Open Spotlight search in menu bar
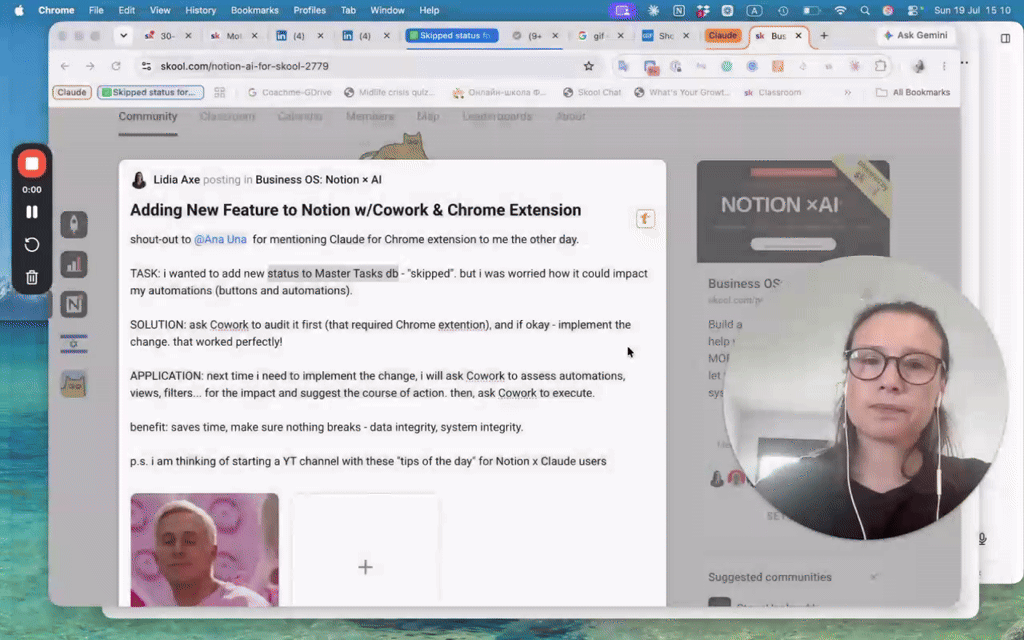The image size is (1024, 640). 865,10
